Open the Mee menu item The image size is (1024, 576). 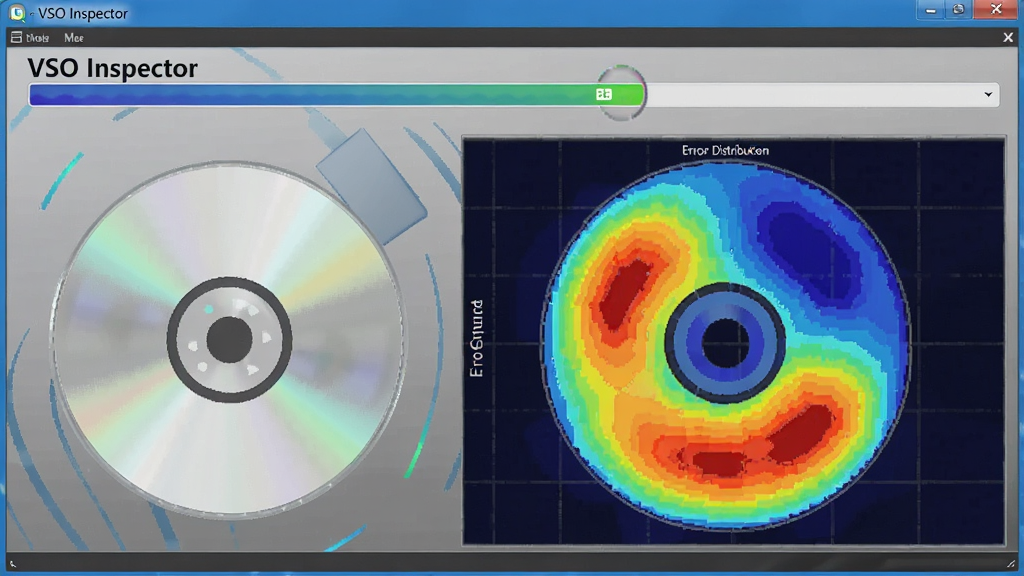tap(73, 38)
